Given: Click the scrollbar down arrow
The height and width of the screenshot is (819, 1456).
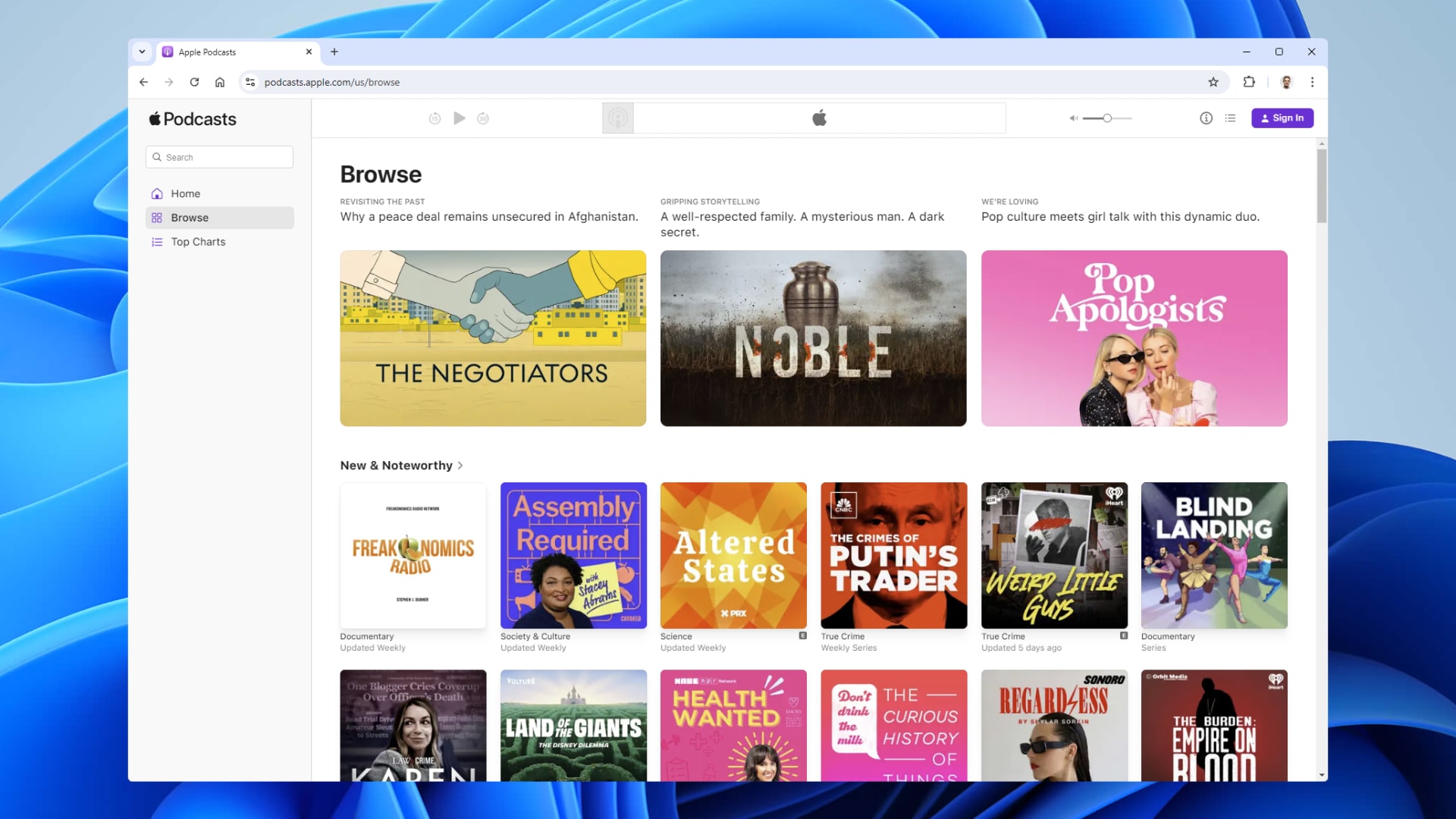Looking at the screenshot, I should tap(1322, 776).
